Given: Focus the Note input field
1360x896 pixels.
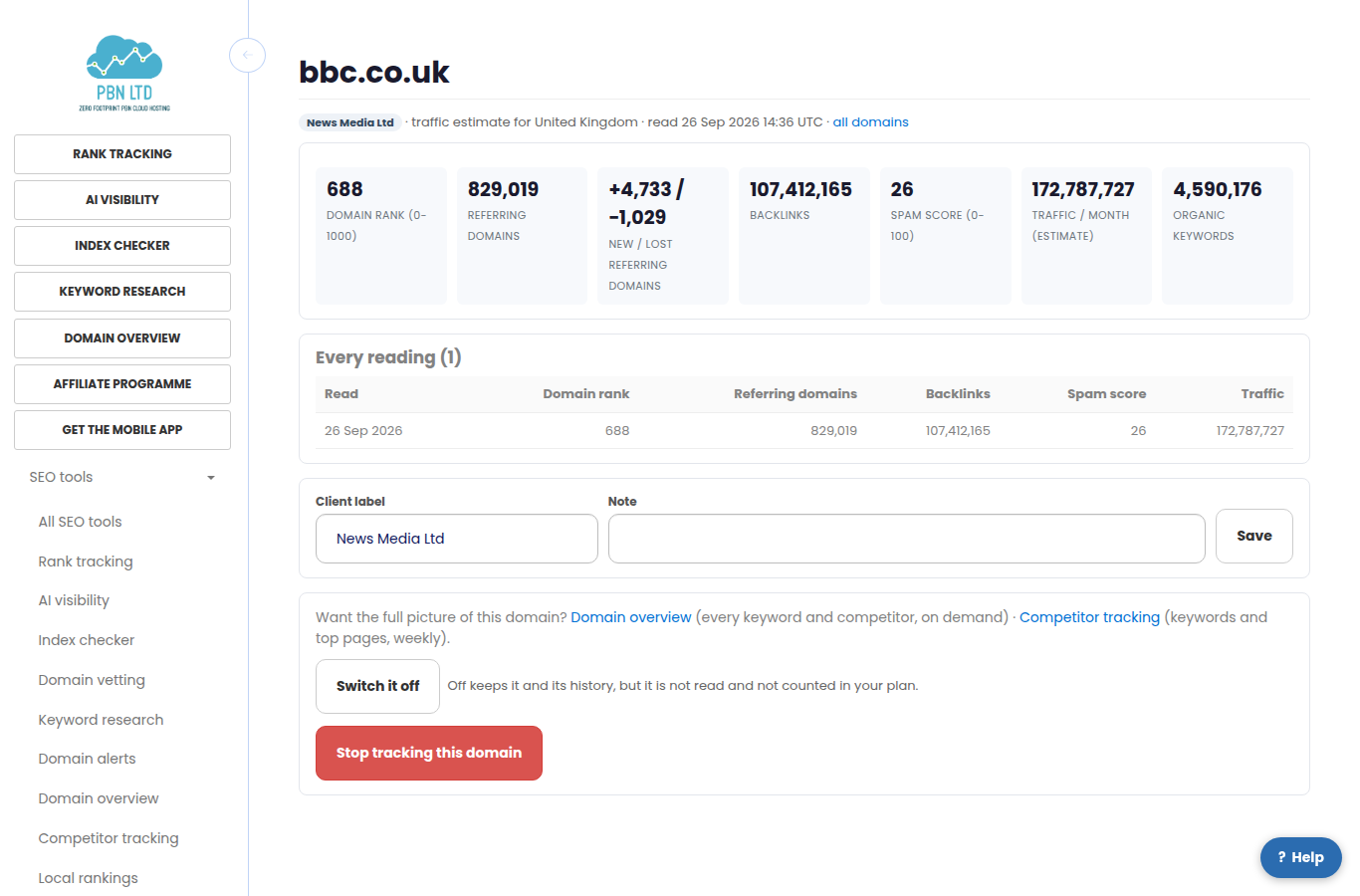Looking at the screenshot, I should 907,539.
